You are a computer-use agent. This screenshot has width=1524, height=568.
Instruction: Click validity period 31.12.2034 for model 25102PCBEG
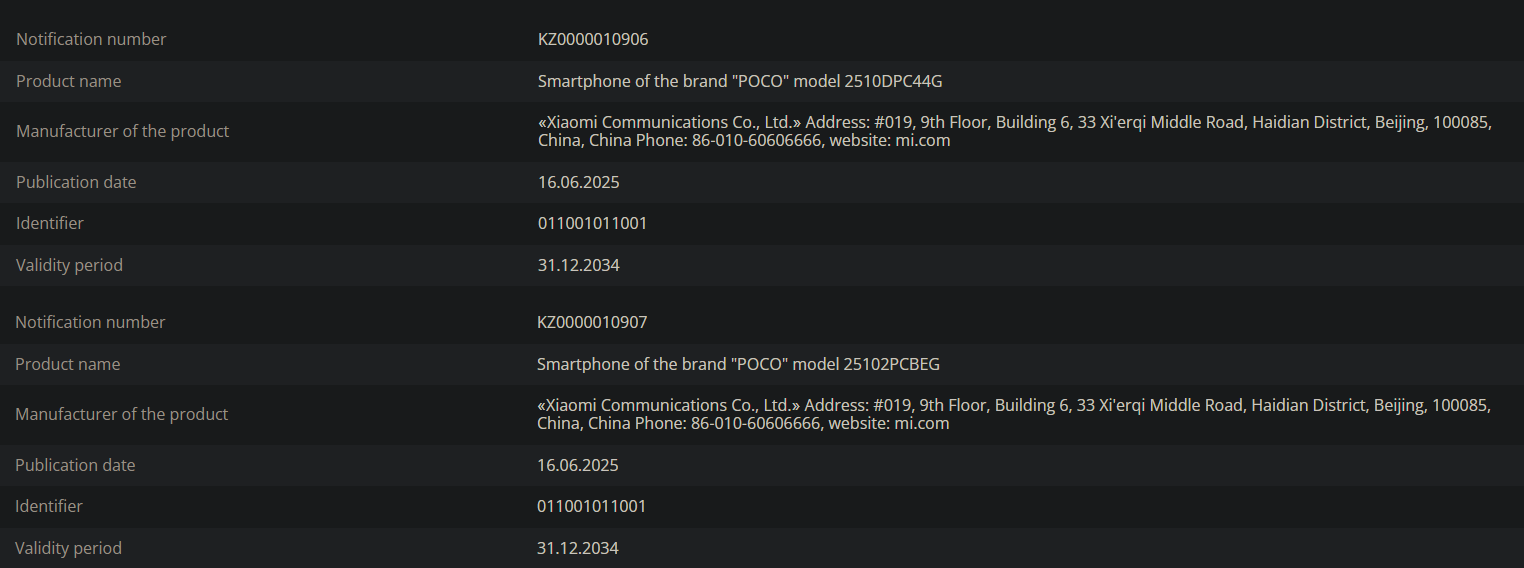(x=577, y=548)
